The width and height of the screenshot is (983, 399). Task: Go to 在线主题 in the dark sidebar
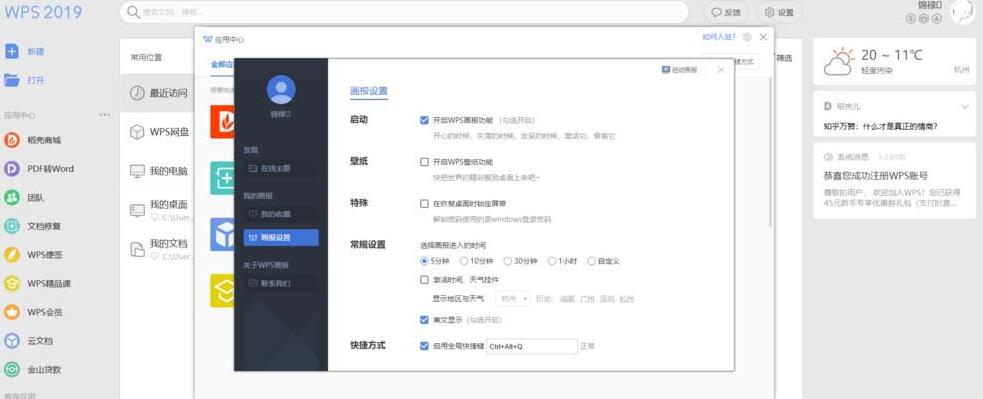pos(281,169)
